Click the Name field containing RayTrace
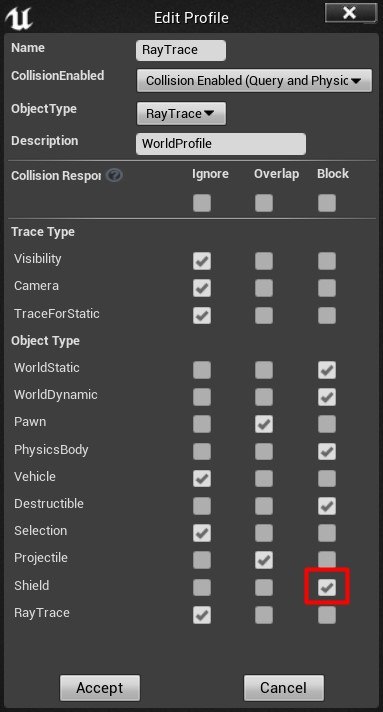The width and height of the screenshot is (383, 712). 181,50
